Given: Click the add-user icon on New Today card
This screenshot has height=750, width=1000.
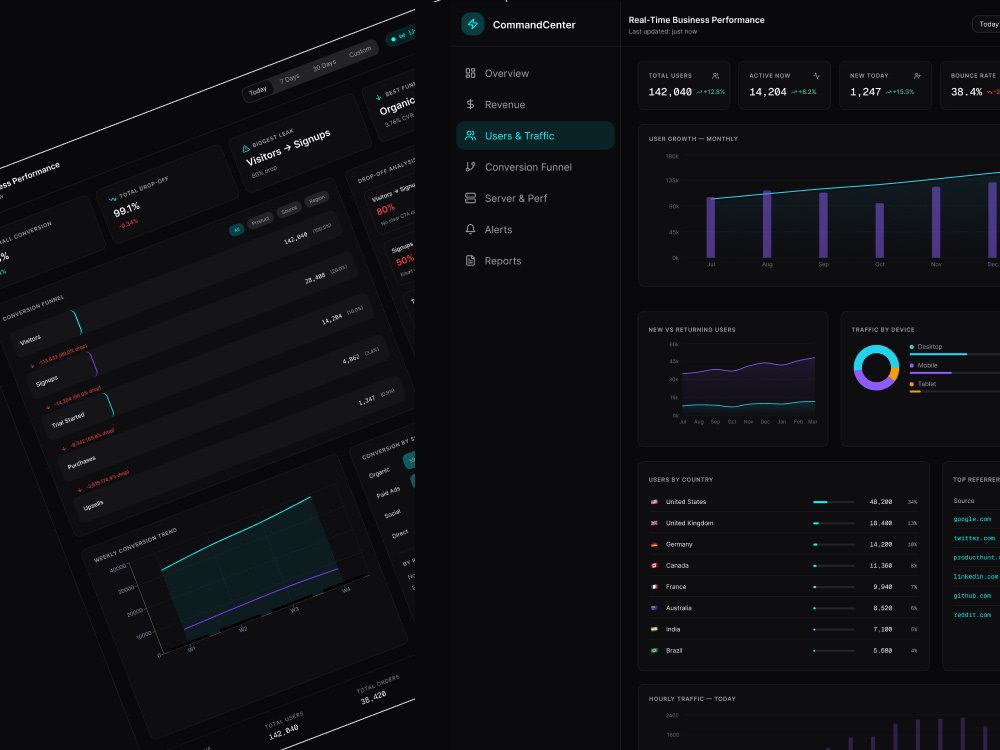Looking at the screenshot, I should [917, 76].
